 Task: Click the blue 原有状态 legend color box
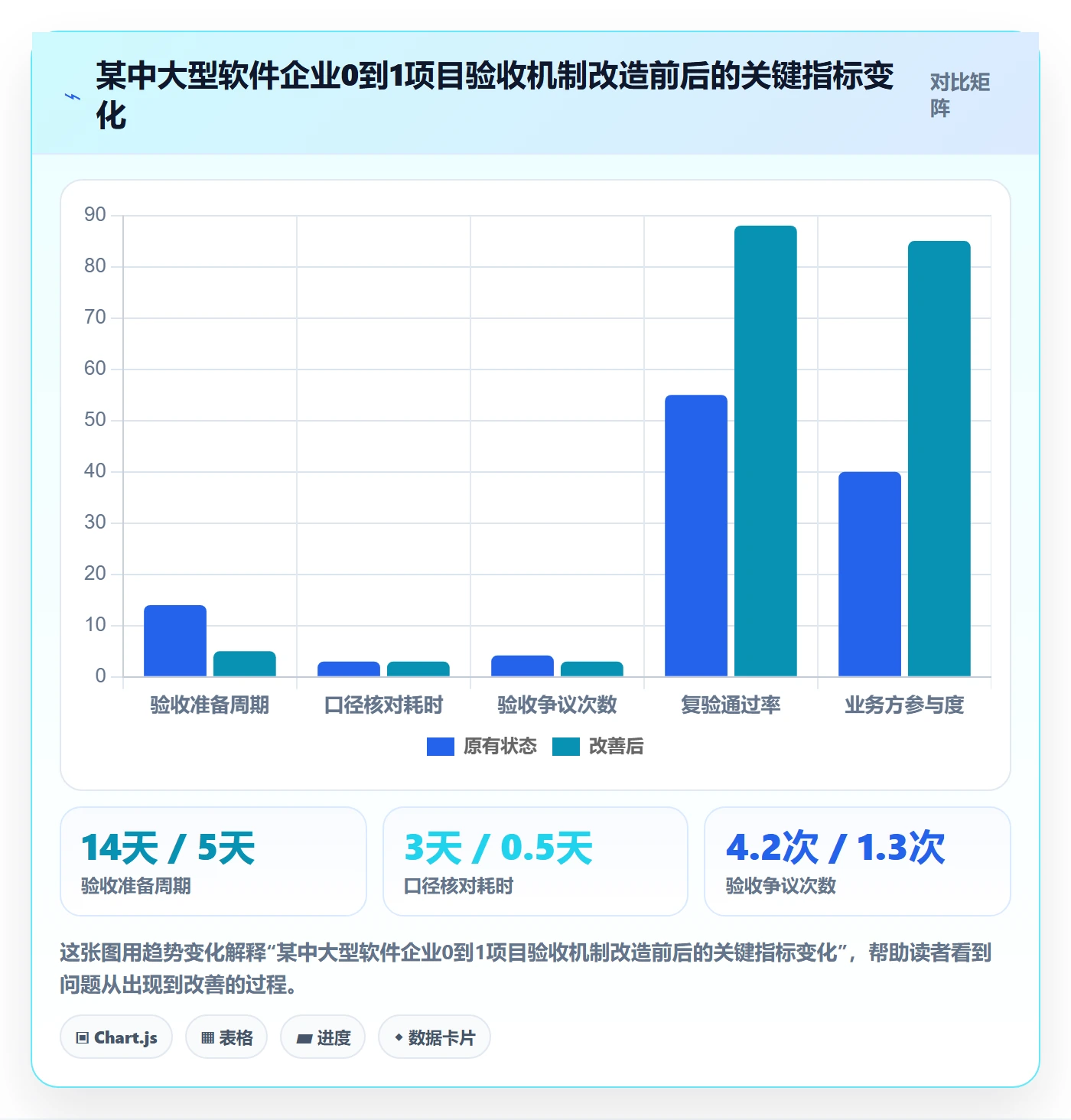pos(441,747)
